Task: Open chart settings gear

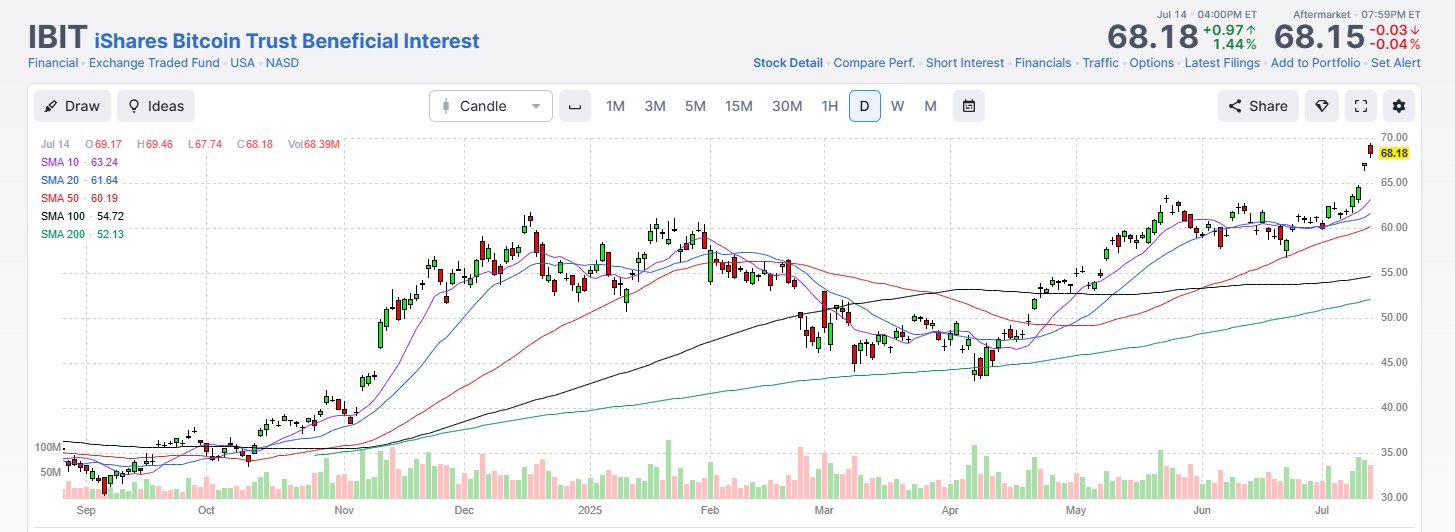Action: pyautogui.click(x=1399, y=106)
